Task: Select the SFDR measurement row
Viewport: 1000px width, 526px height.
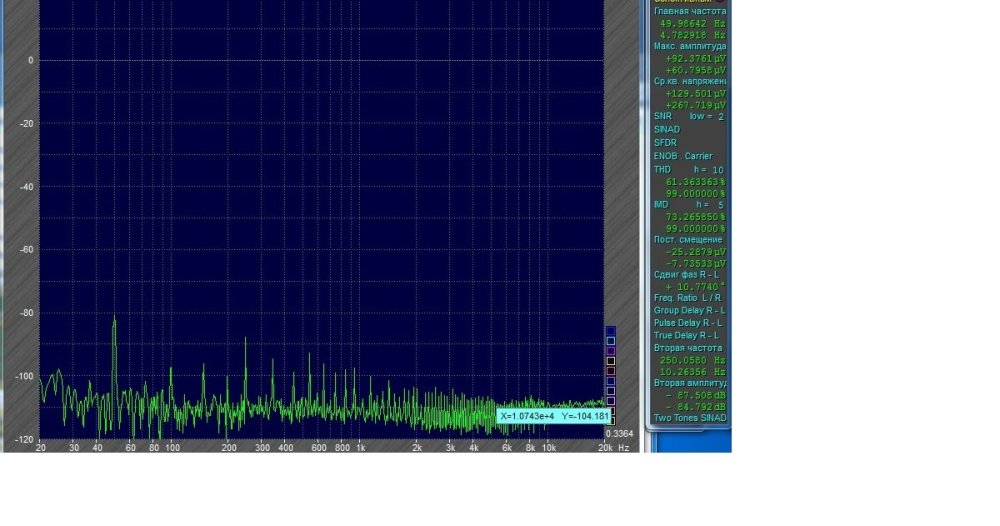Action: pyautogui.click(x=665, y=143)
